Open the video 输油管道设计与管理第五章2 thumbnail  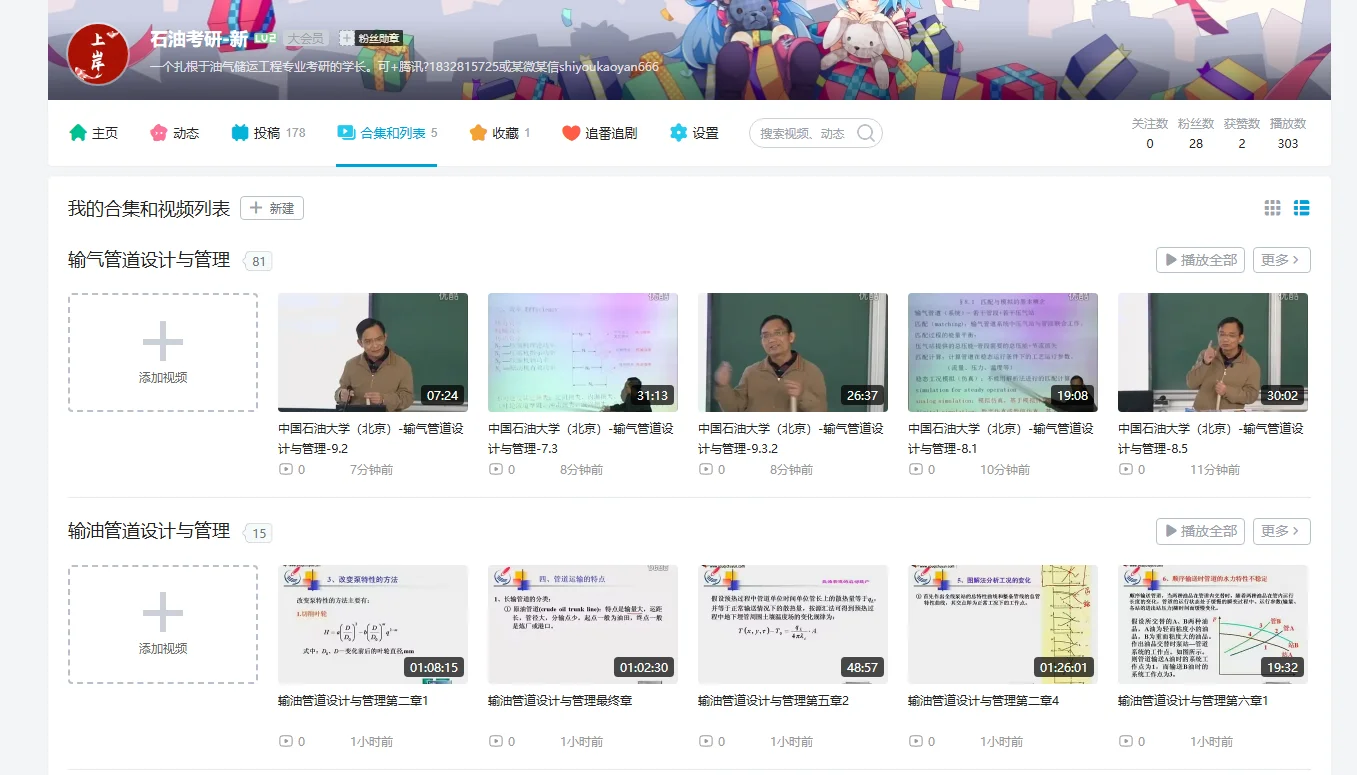pos(792,624)
